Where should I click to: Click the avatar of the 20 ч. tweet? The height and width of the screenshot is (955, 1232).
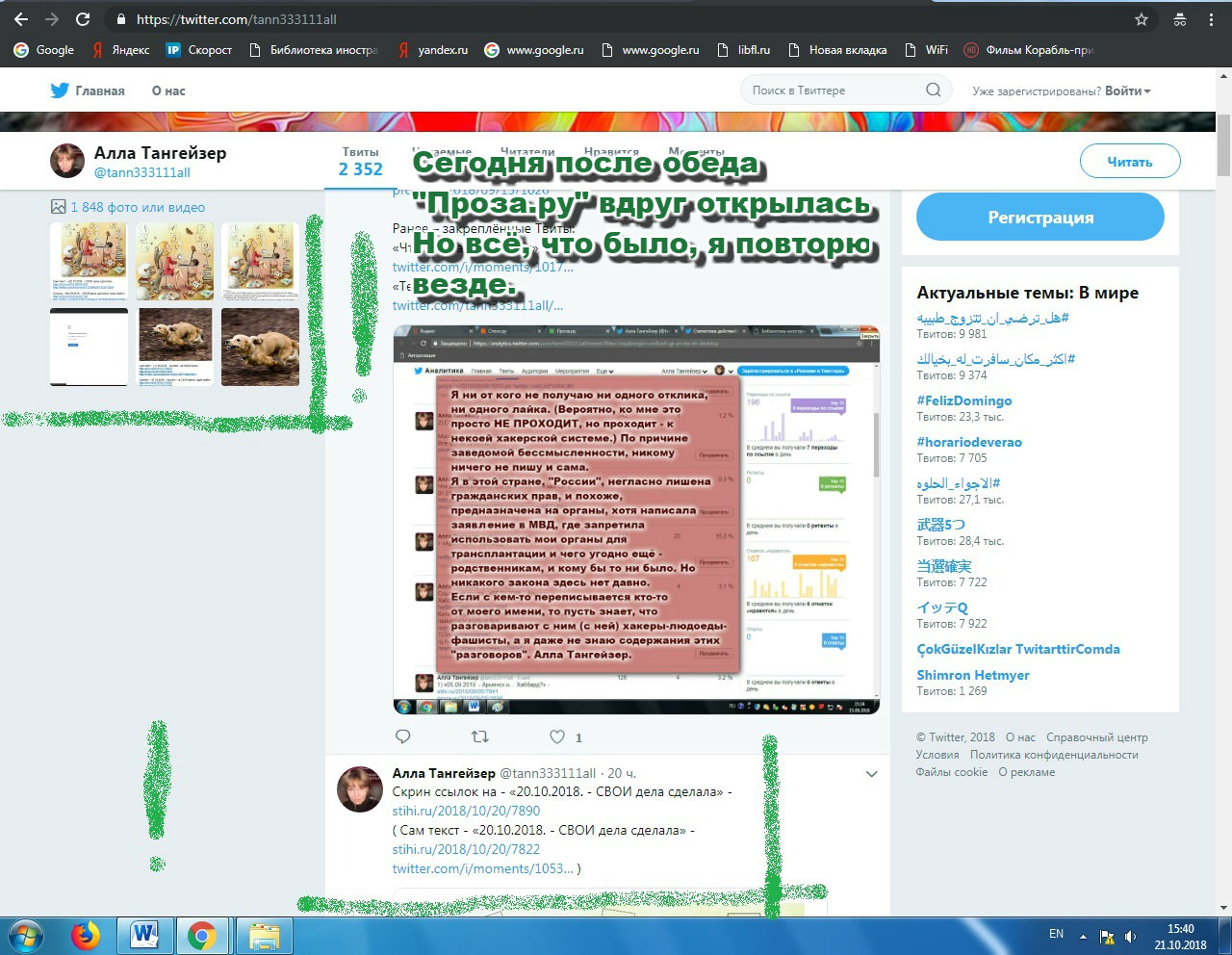tap(360, 789)
